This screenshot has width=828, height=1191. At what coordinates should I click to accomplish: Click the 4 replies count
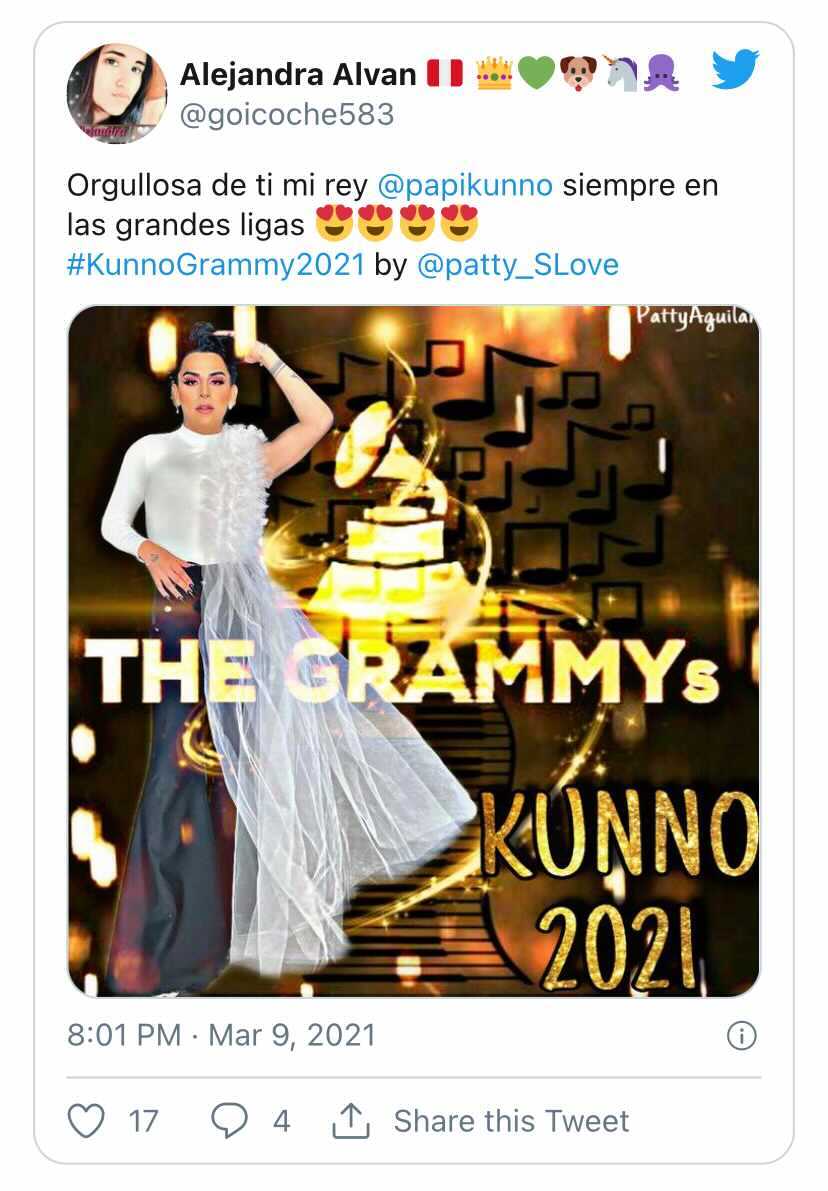tap(281, 1121)
